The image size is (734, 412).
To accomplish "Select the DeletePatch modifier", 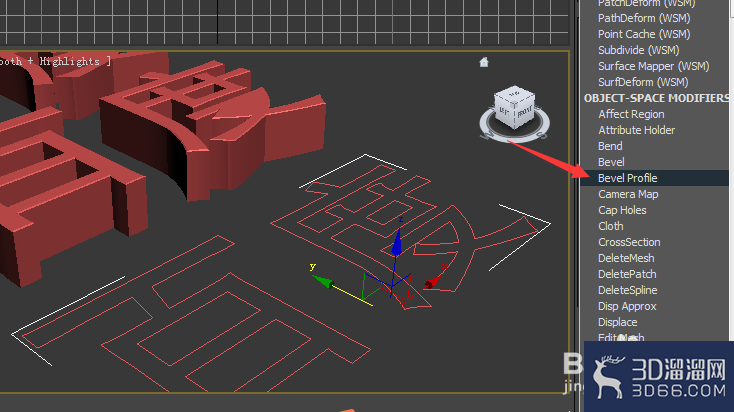I will 627,274.
